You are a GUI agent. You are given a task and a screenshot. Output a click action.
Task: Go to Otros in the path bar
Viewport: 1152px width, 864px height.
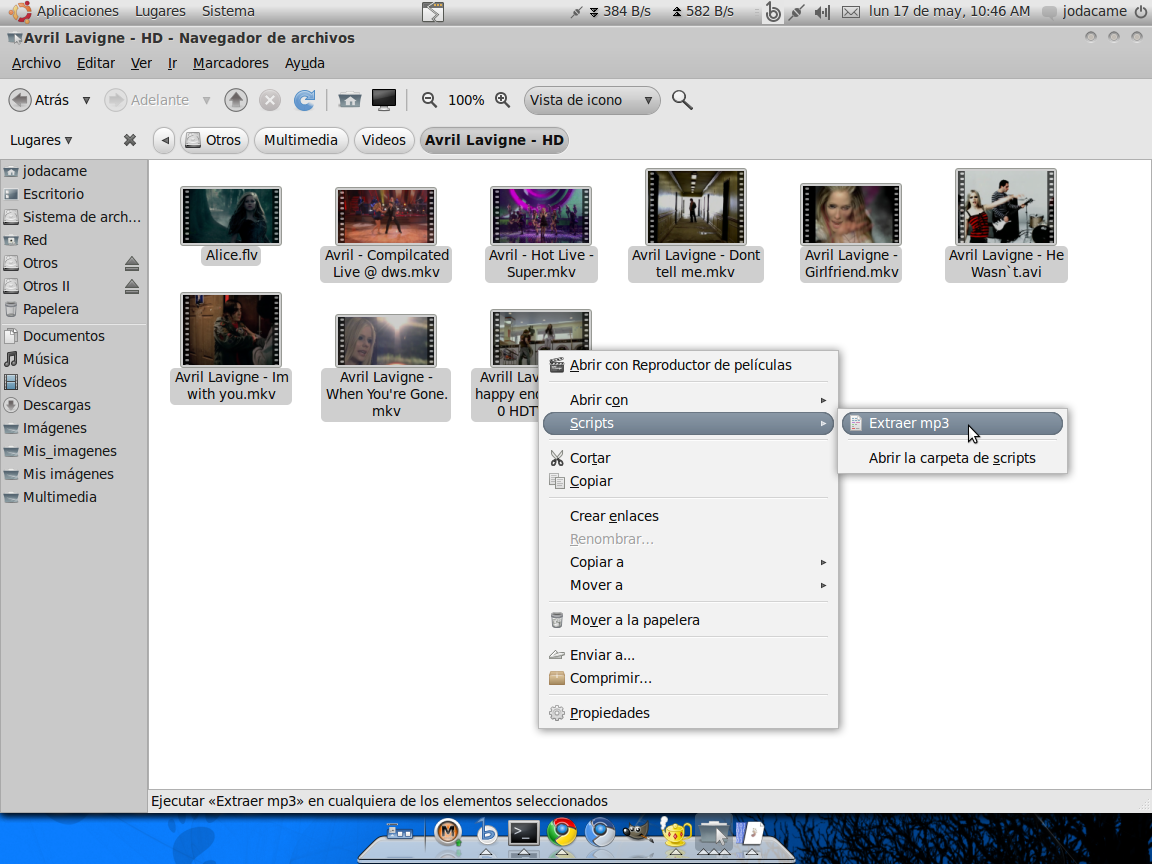pos(214,140)
